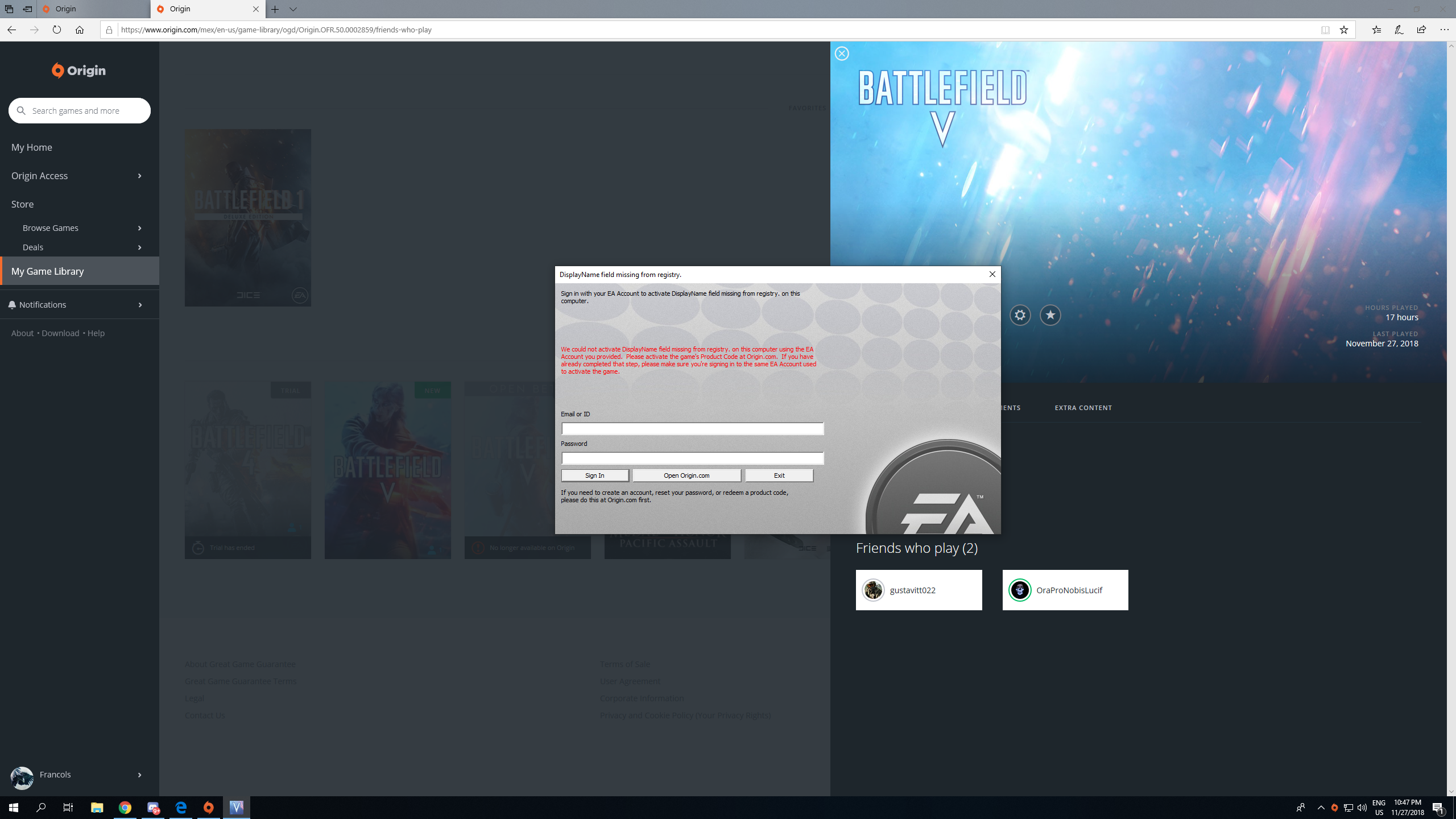
Task: Show hidden system tray icons
Action: tap(1321, 808)
